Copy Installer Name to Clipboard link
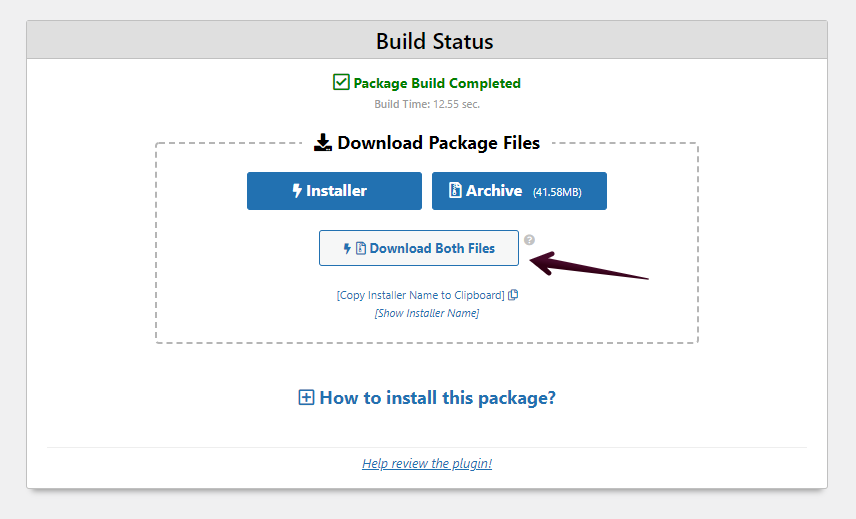856x519 pixels. pos(420,295)
